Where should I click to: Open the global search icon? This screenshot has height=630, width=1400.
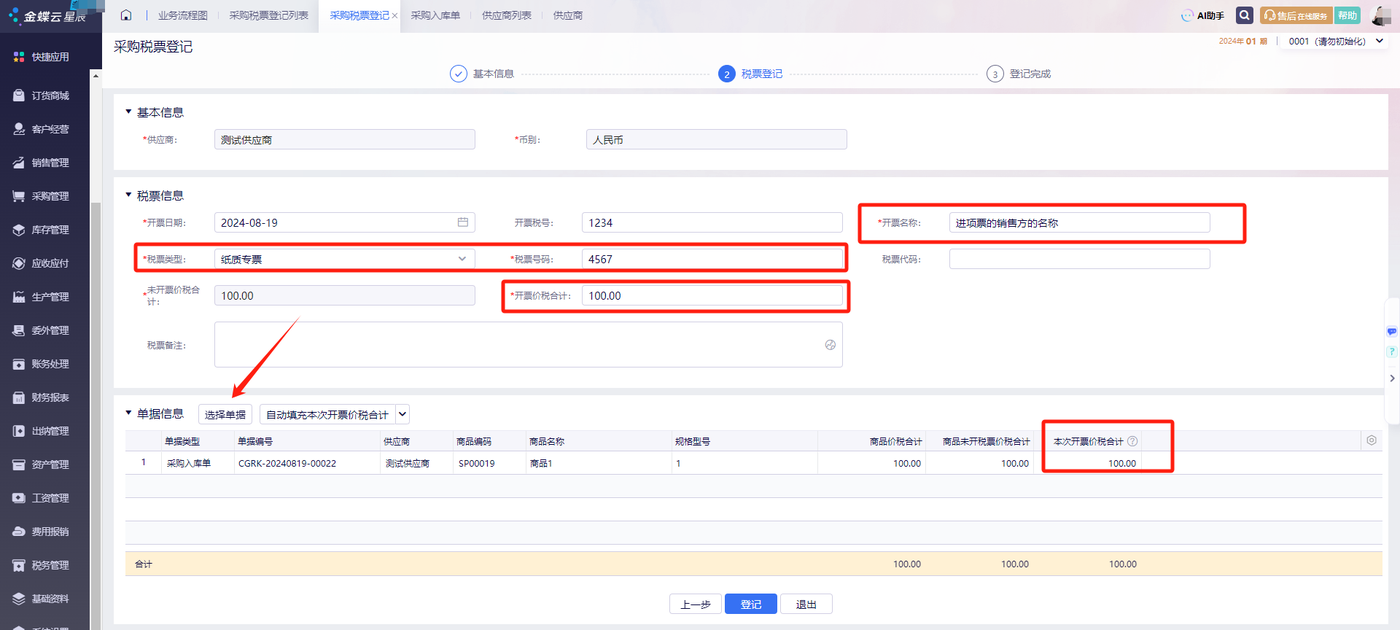click(1244, 16)
